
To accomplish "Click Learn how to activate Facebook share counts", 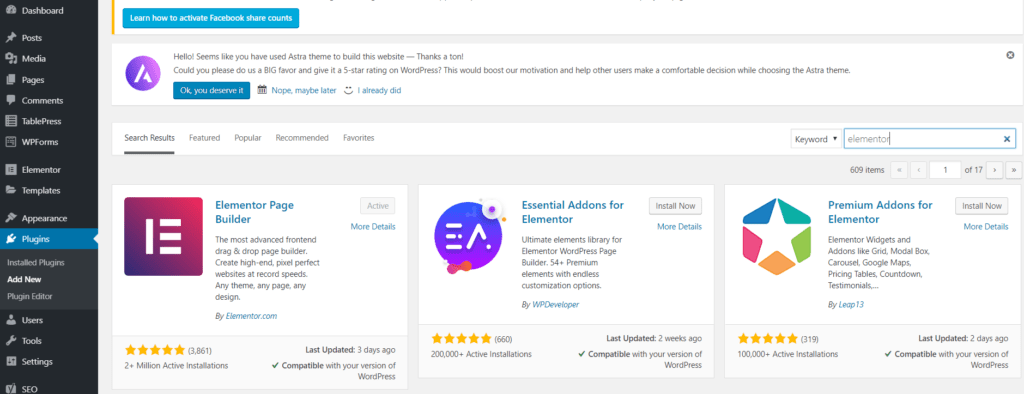I will [211, 18].
